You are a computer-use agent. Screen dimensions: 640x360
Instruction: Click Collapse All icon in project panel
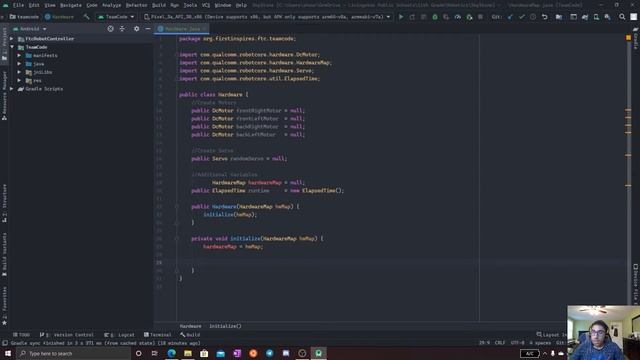click(122, 29)
